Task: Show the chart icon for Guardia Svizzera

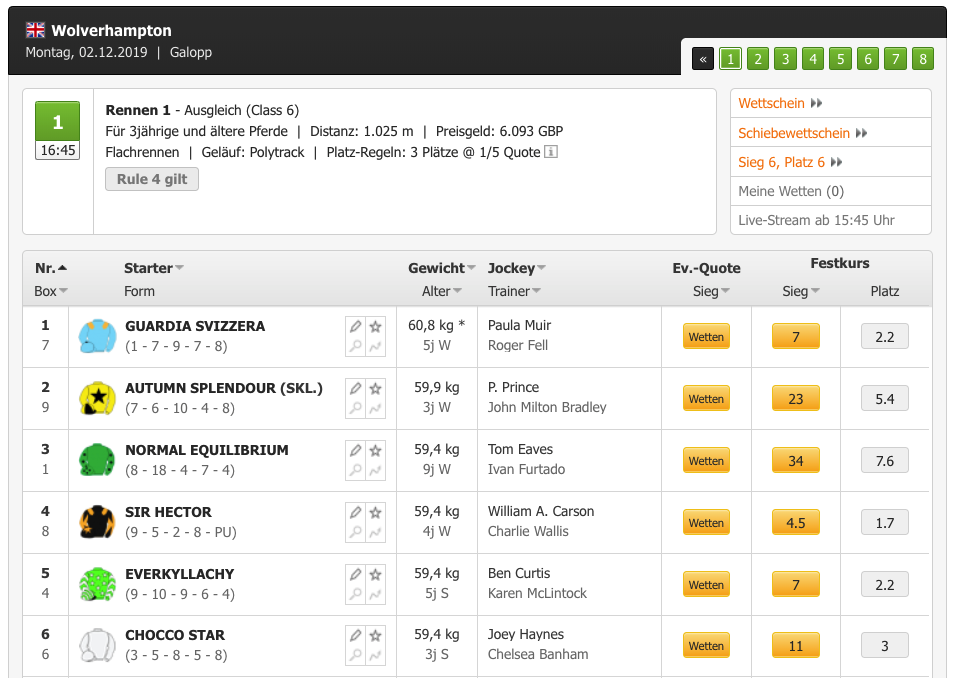Action: click(375, 347)
